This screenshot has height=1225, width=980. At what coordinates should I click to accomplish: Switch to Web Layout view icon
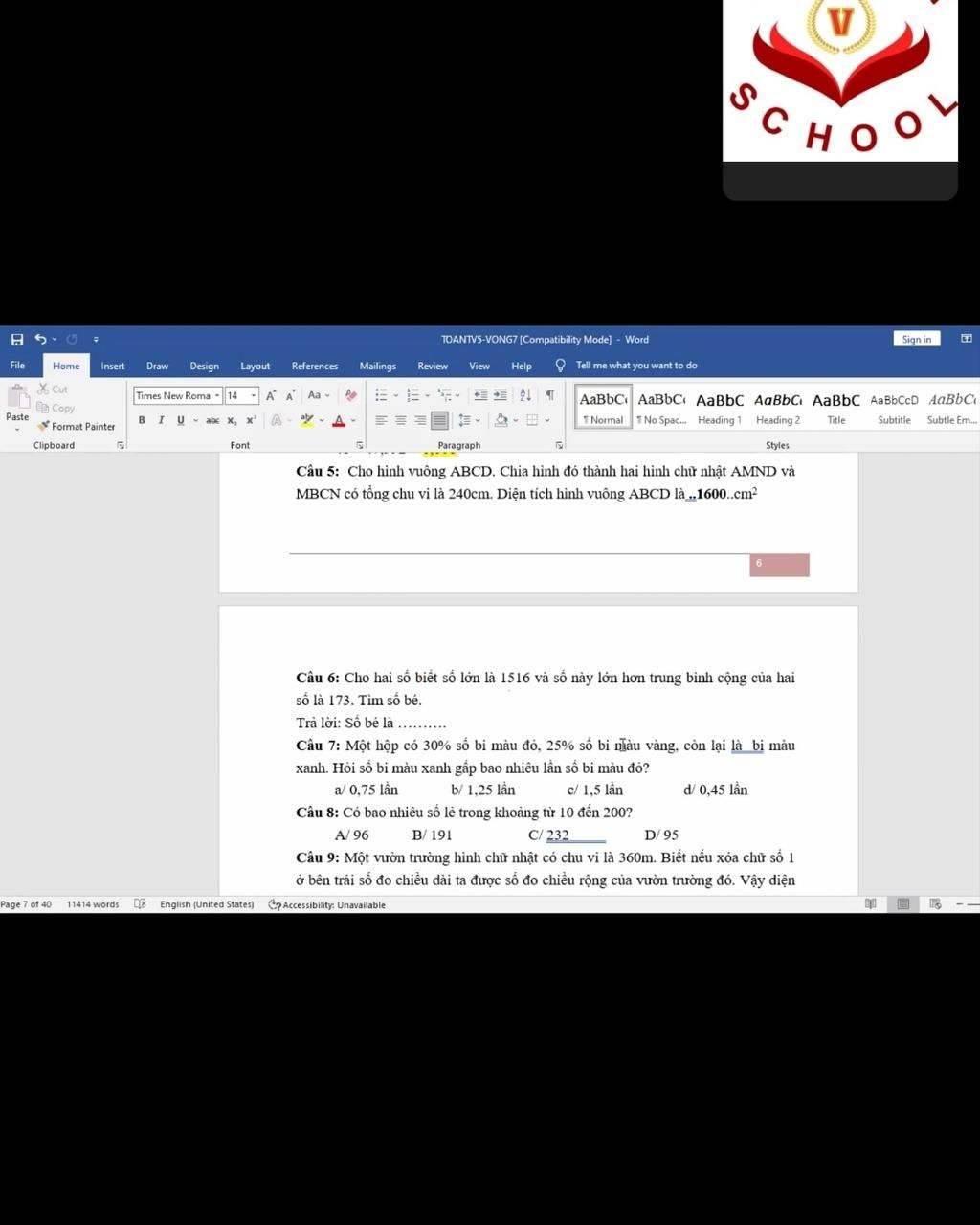(935, 904)
